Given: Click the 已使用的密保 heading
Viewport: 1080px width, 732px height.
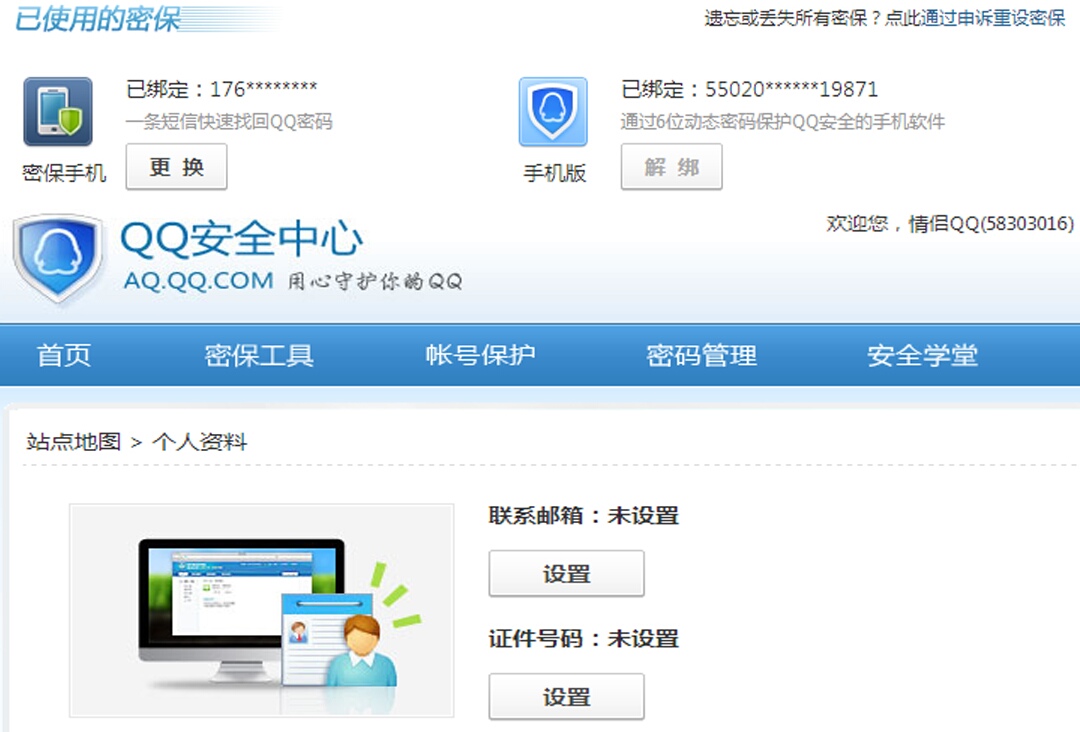Looking at the screenshot, I should (x=98, y=19).
